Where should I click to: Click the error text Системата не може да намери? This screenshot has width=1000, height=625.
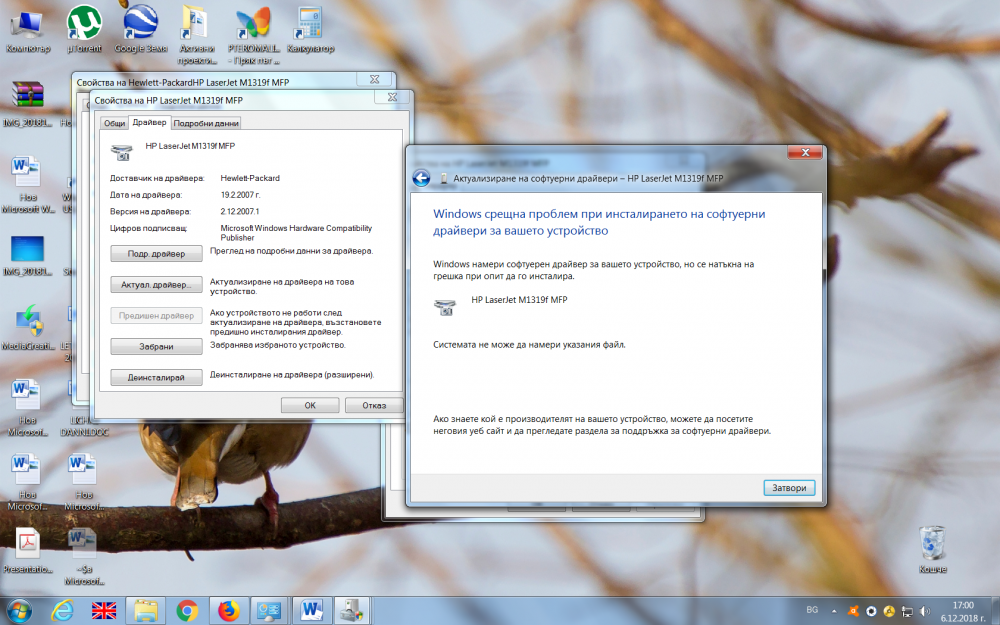529,345
